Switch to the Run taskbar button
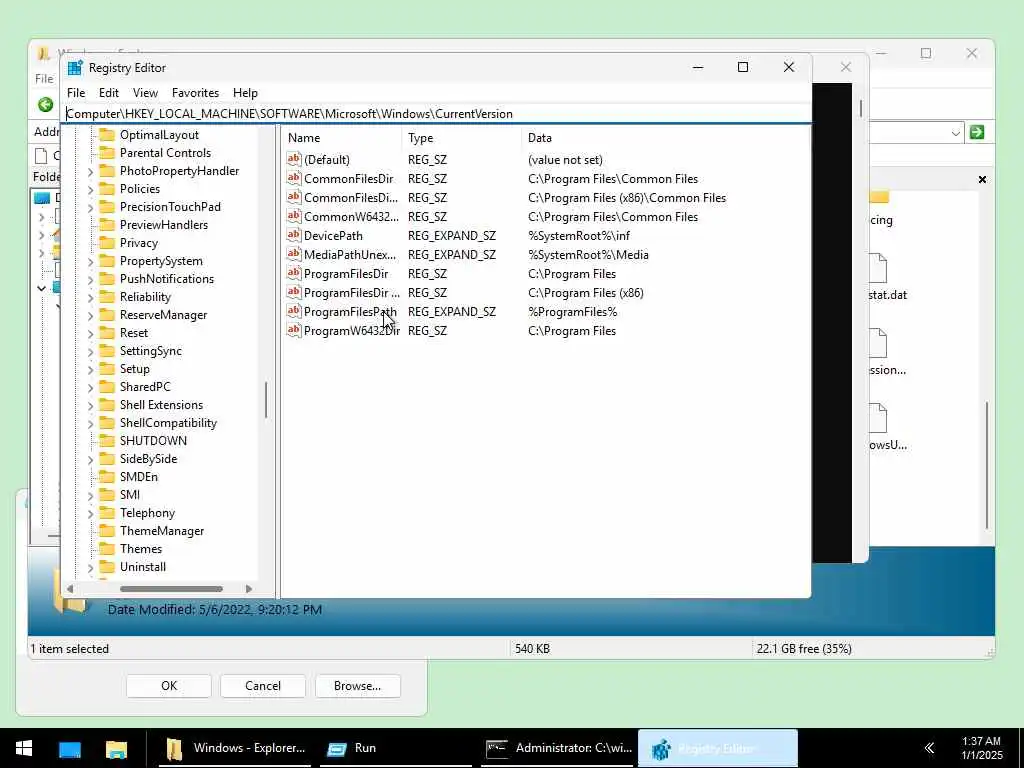 [396, 748]
